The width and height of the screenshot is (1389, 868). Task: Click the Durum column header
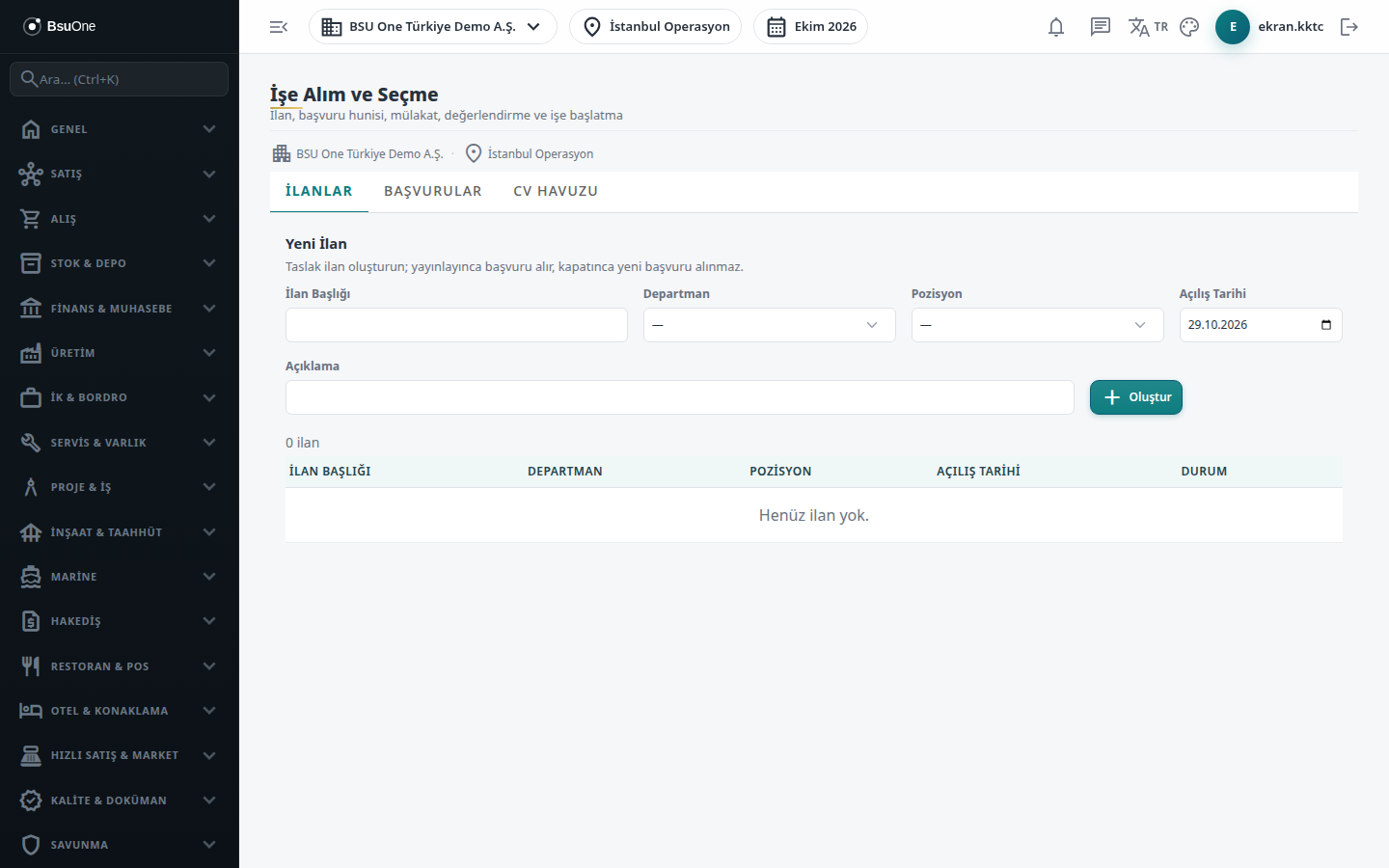[x=1204, y=472]
